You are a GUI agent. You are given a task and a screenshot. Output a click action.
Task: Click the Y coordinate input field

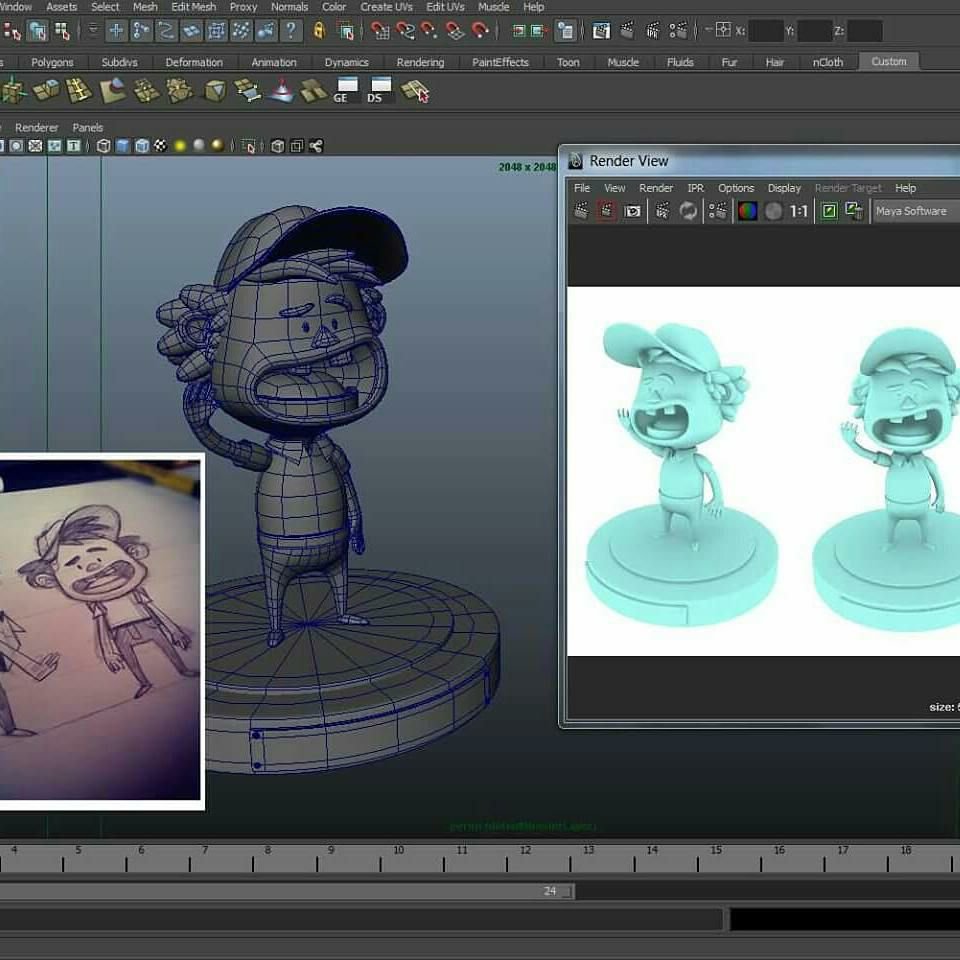point(815,31)
